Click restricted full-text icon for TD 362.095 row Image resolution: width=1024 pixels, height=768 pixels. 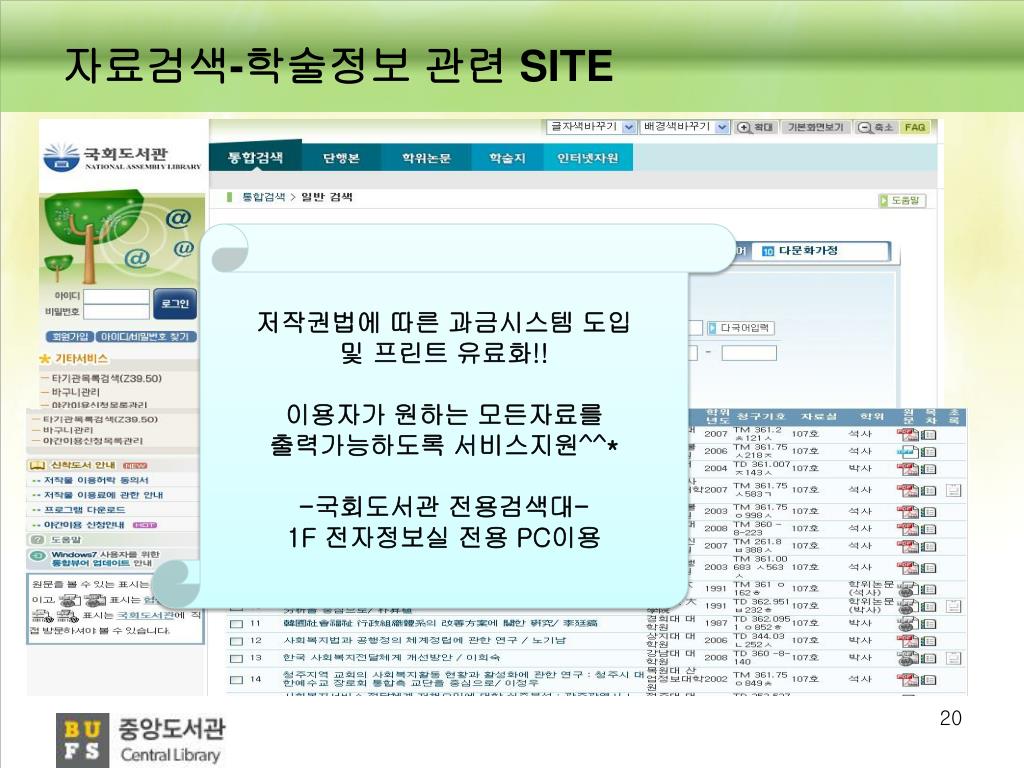click(x=907, y=624)
